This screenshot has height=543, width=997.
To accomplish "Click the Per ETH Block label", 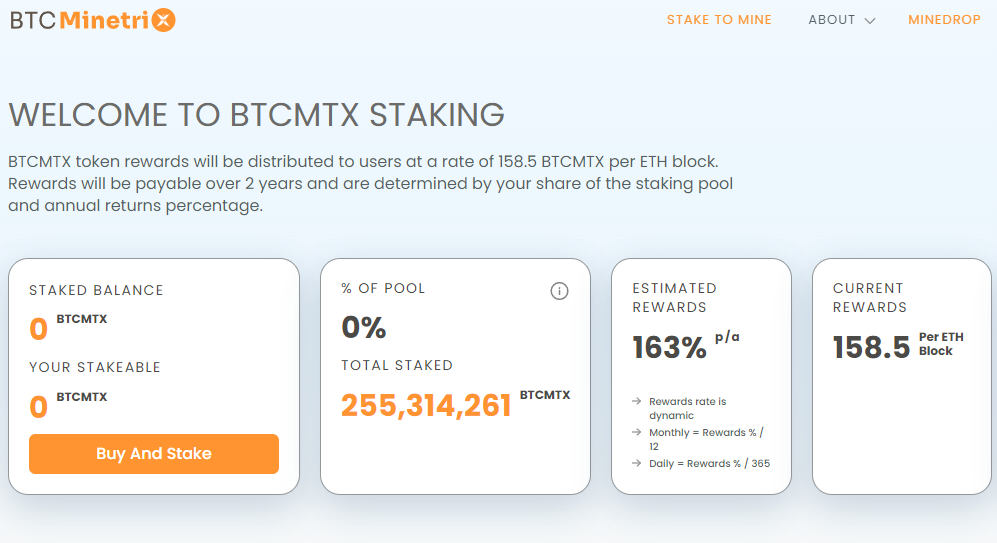I will point(941,344).
